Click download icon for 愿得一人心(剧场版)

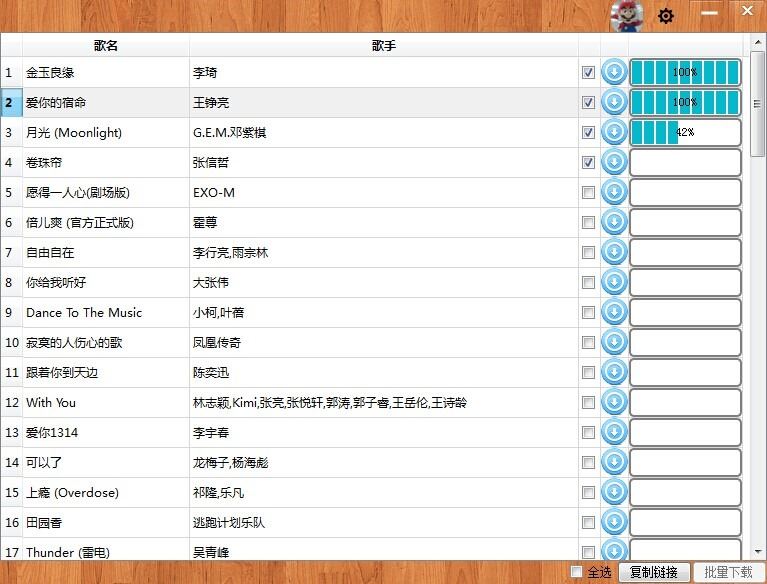tap(614, 192)
